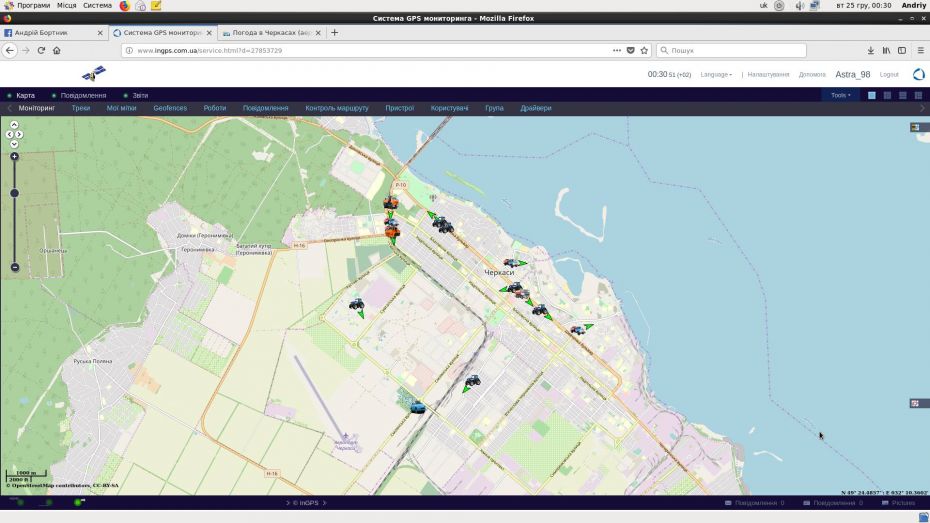Screen dimensions: 930x523
Task: Click the blue car marker on map
Action: [x=418, y=407]
